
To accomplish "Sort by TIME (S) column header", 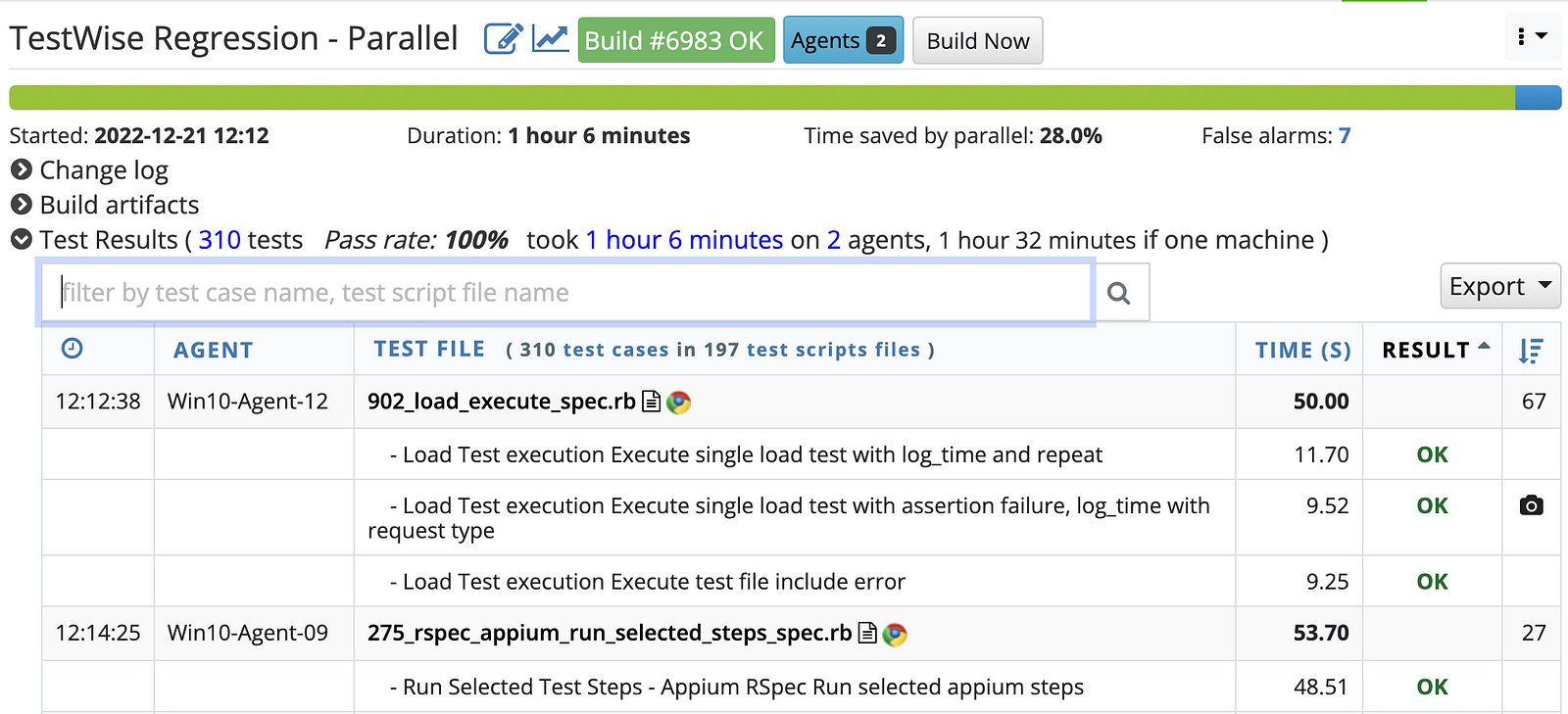I will (1302, 350).
